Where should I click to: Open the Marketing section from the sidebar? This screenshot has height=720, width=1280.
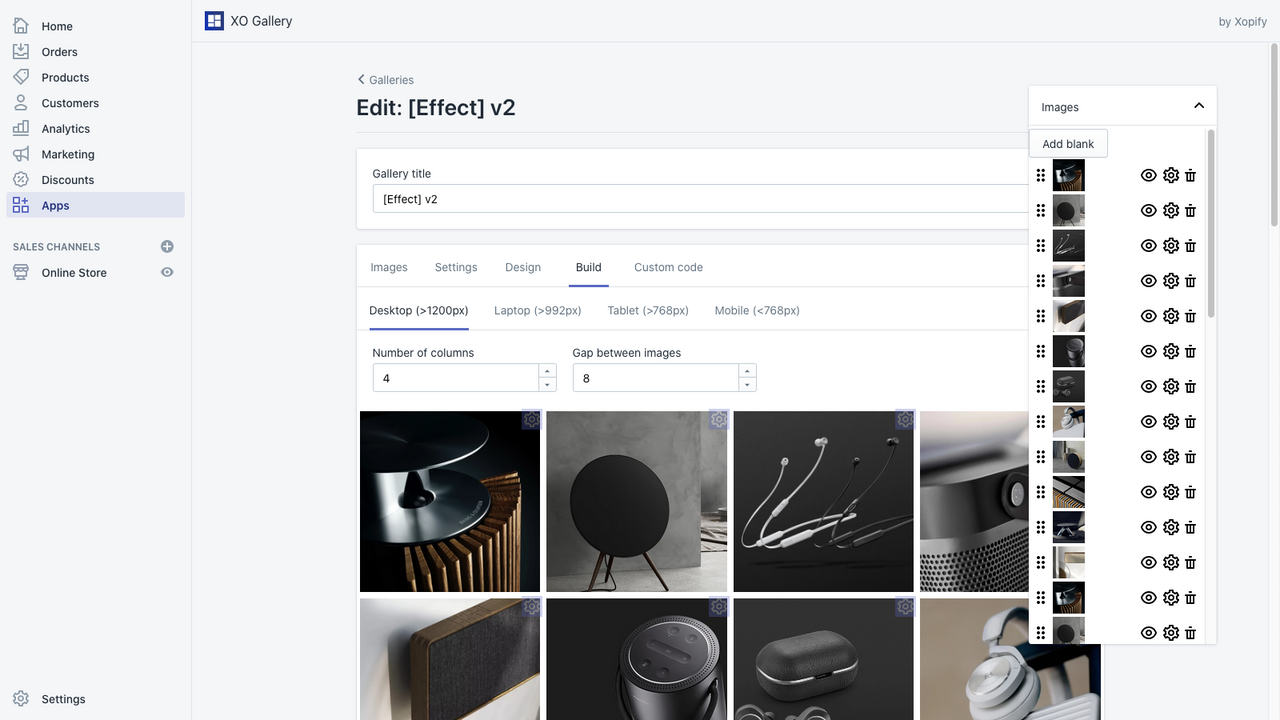coord(21,154)
